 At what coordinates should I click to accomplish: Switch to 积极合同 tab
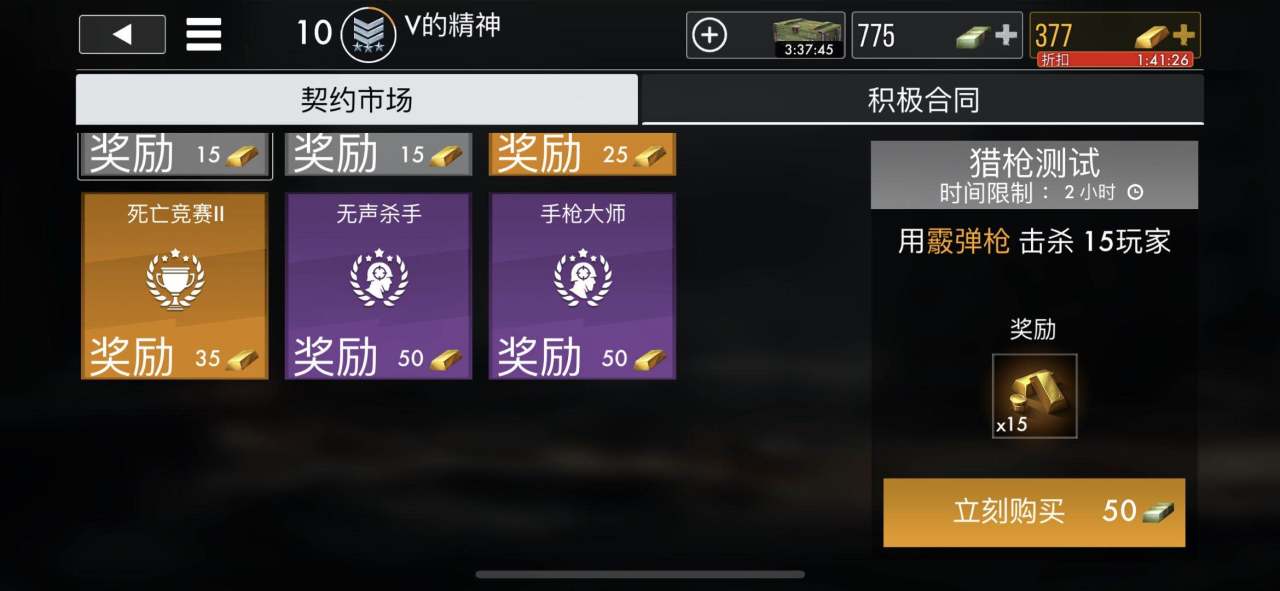click(x=923, y=99)
